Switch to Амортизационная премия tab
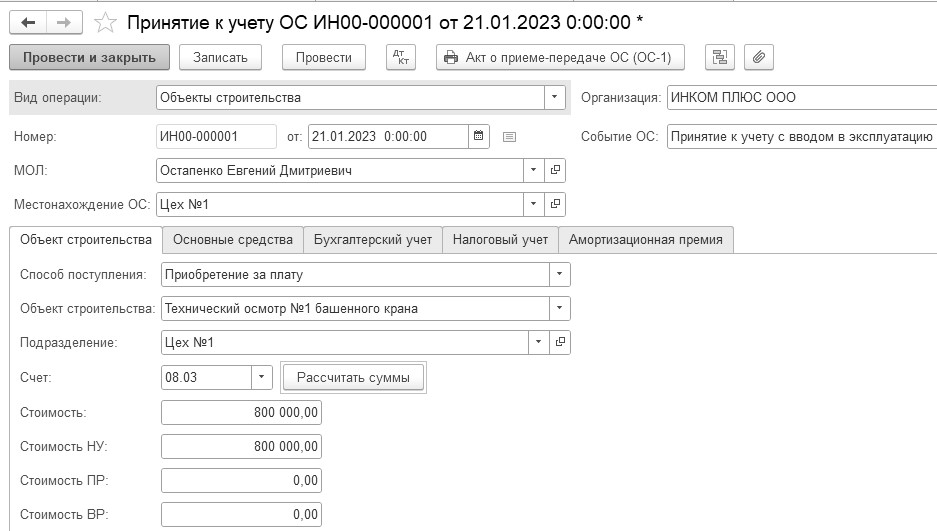This screenshot has width=937, height=531. click(x=645, y=240)
